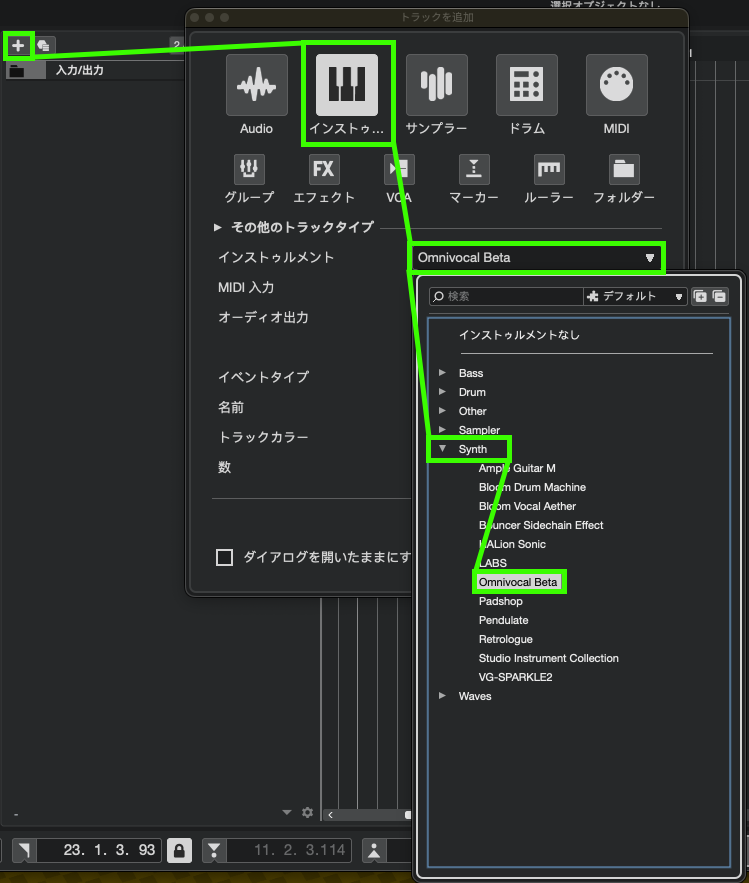This screenshot has width=749, height=883.
Task: Enable the keep dialog open checkbox
Action: 225,557
